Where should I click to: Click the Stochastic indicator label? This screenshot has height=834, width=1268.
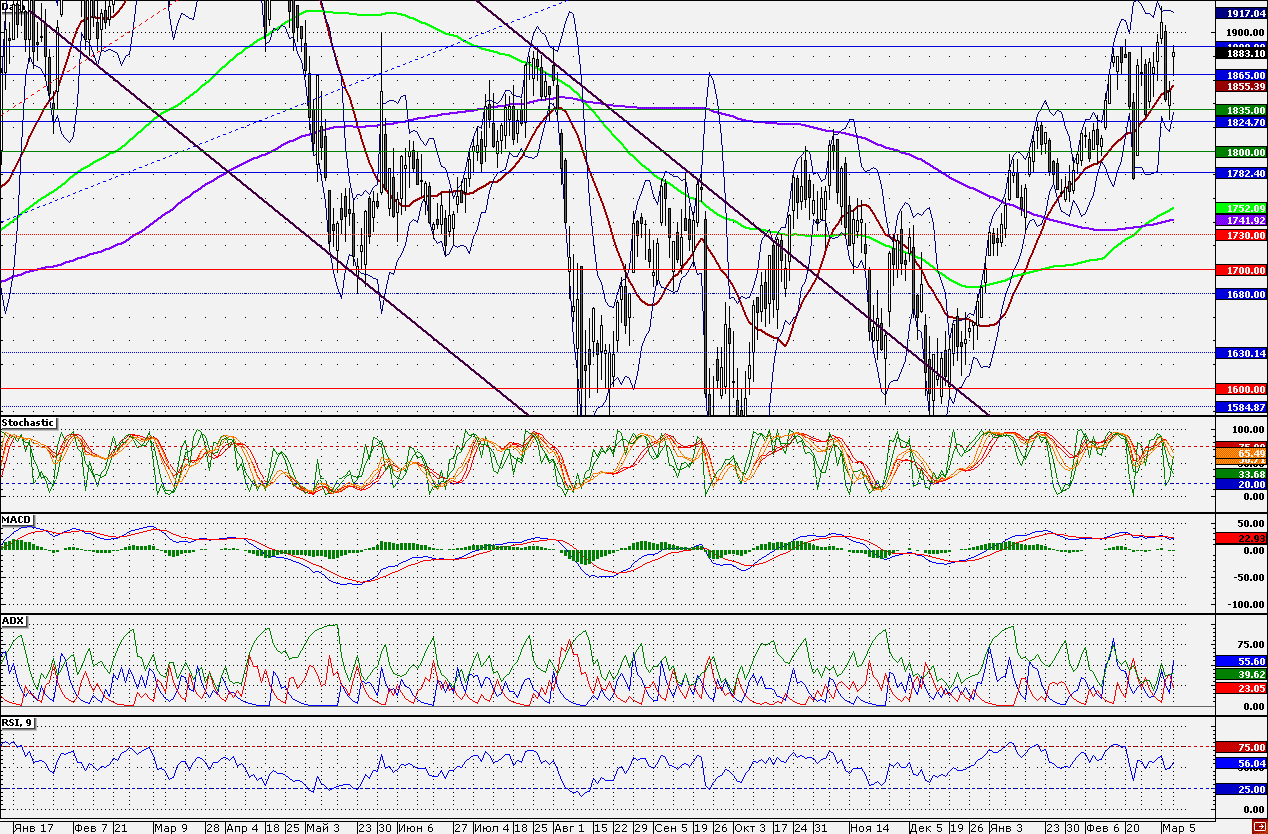29,423
